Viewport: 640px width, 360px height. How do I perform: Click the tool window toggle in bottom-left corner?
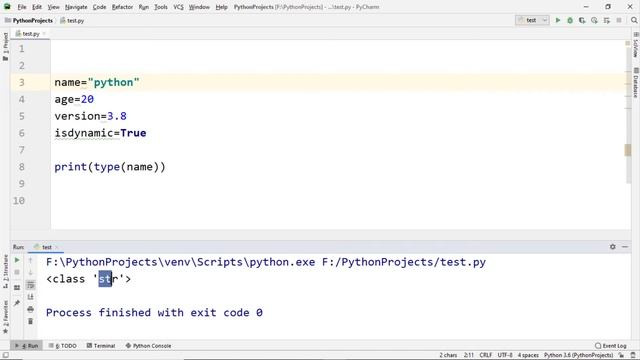coord(5,355)
